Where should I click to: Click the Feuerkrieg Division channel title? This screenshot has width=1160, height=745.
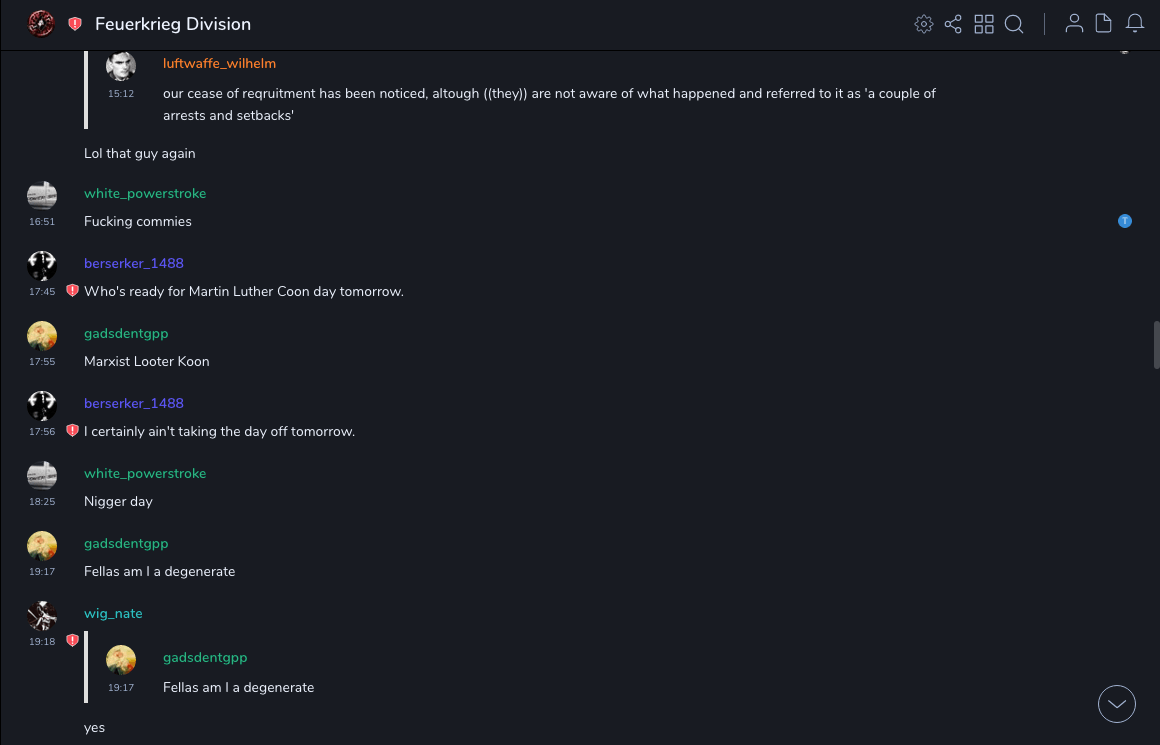tap(173, 24)
